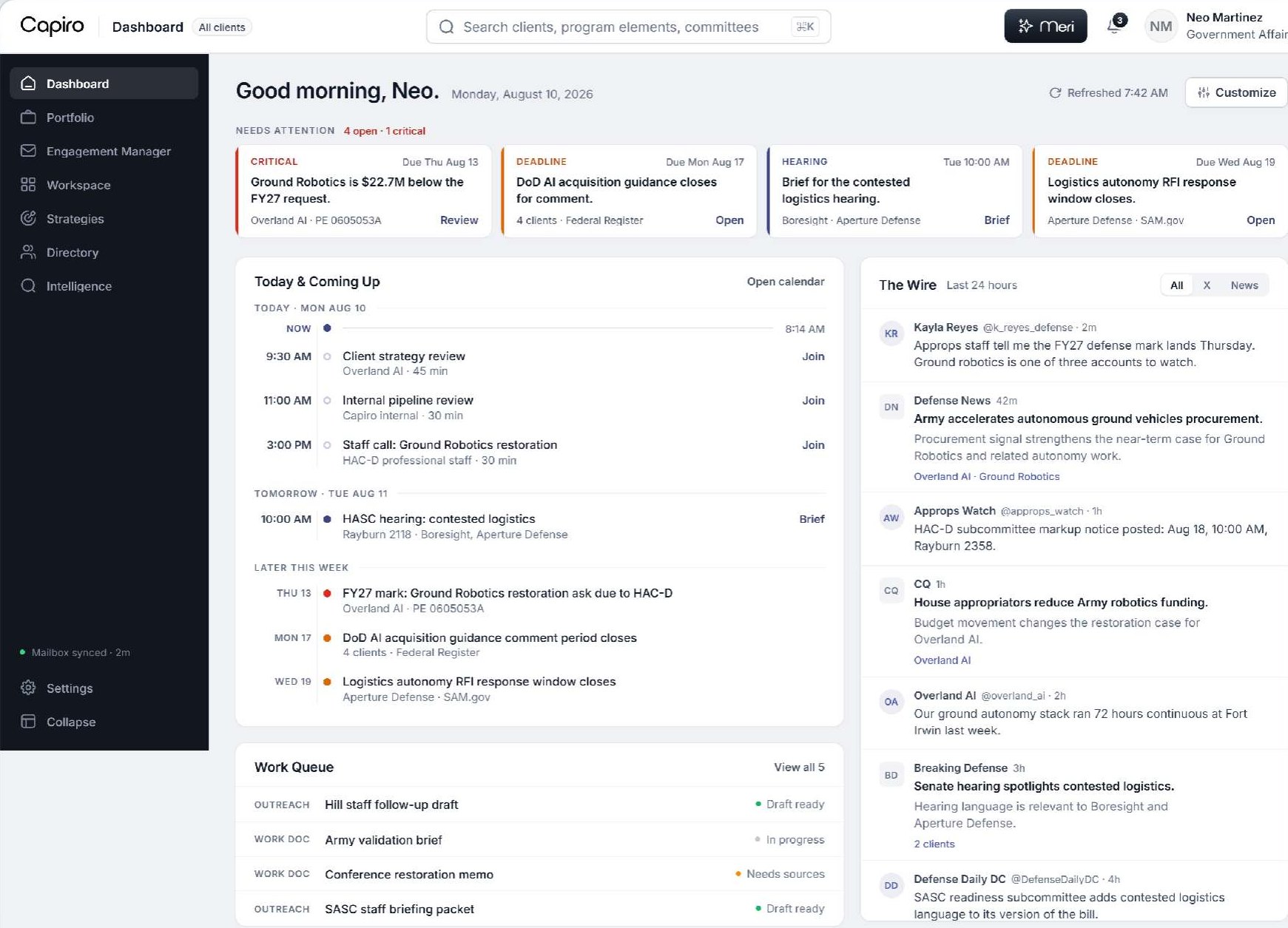Open the Dashboard sidebar icon

pos(28,84)
